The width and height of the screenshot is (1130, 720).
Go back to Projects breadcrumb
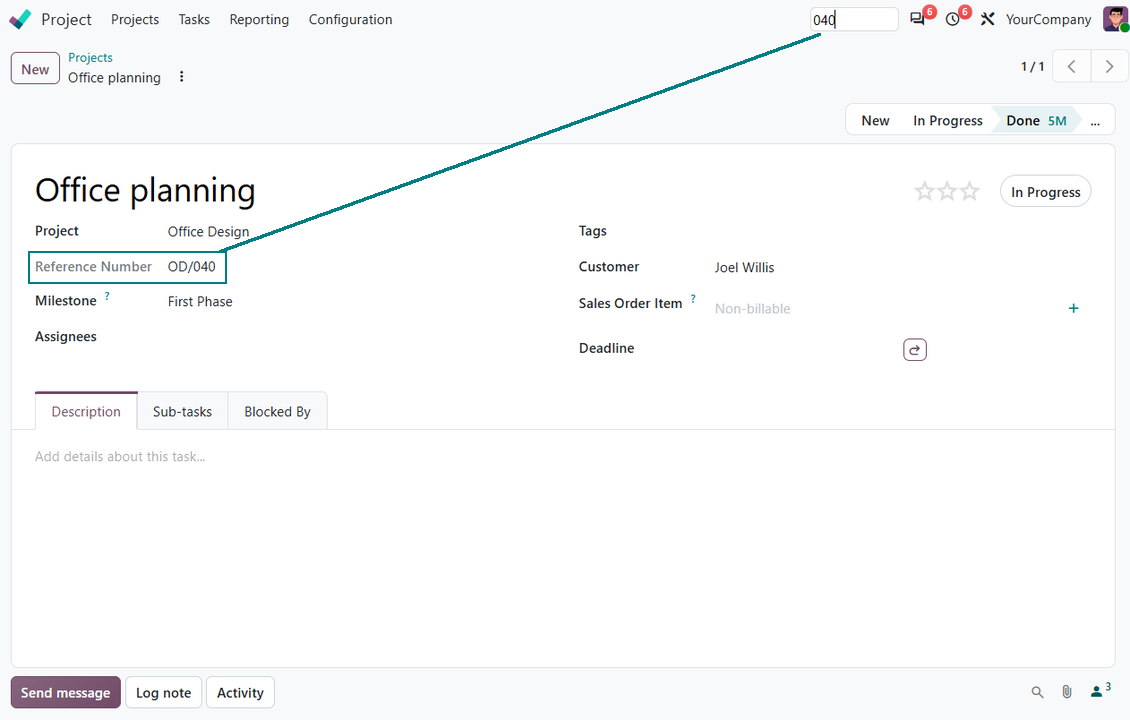point(90,58)
